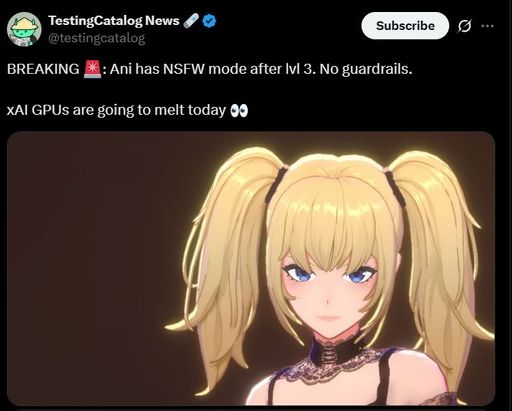Click the character's nose in the image

pos(328,302)
